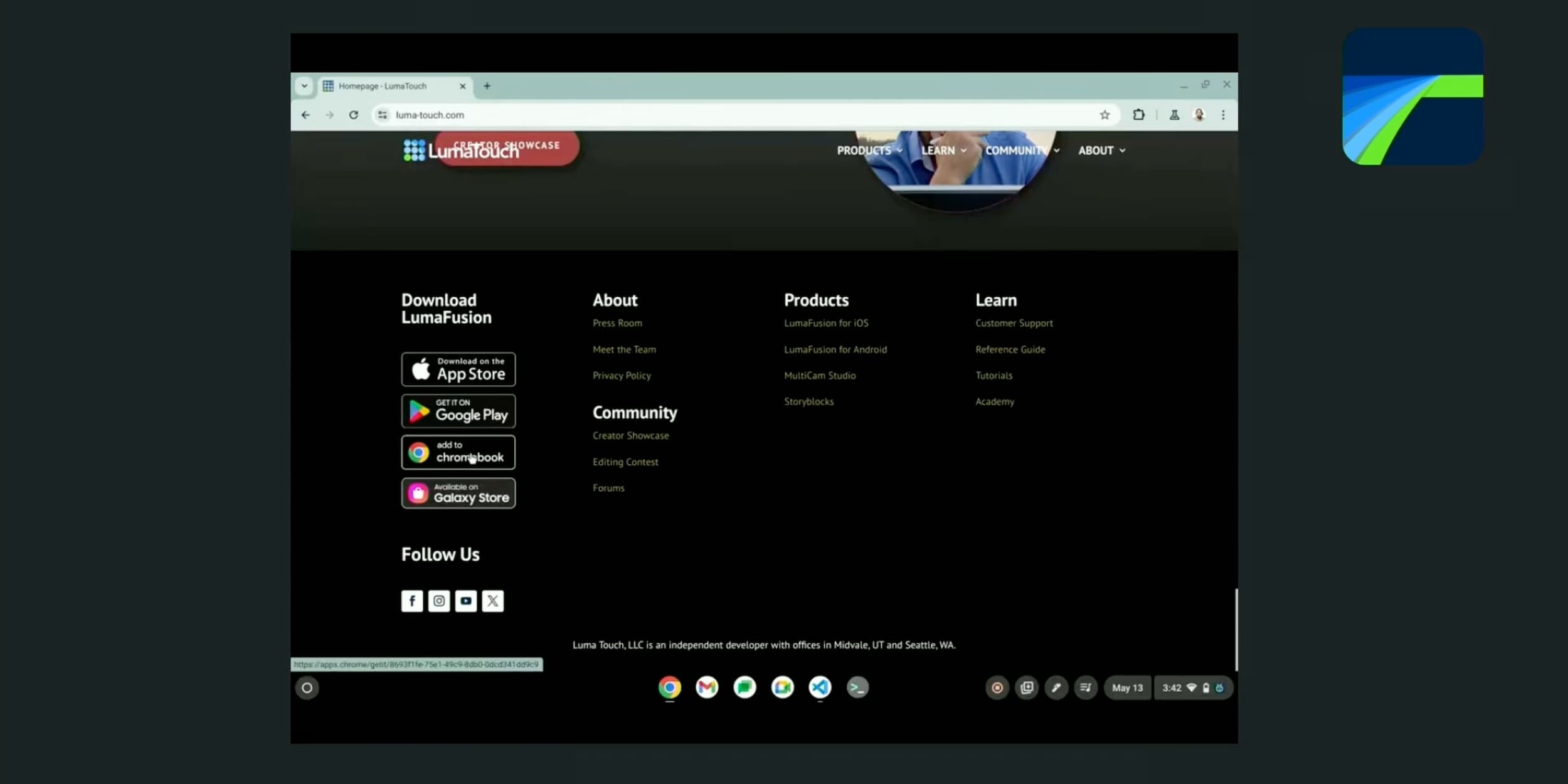Open the LumaFusion for Android link
The width and height of the screenshot is (1568, 784).
point(835,349)
